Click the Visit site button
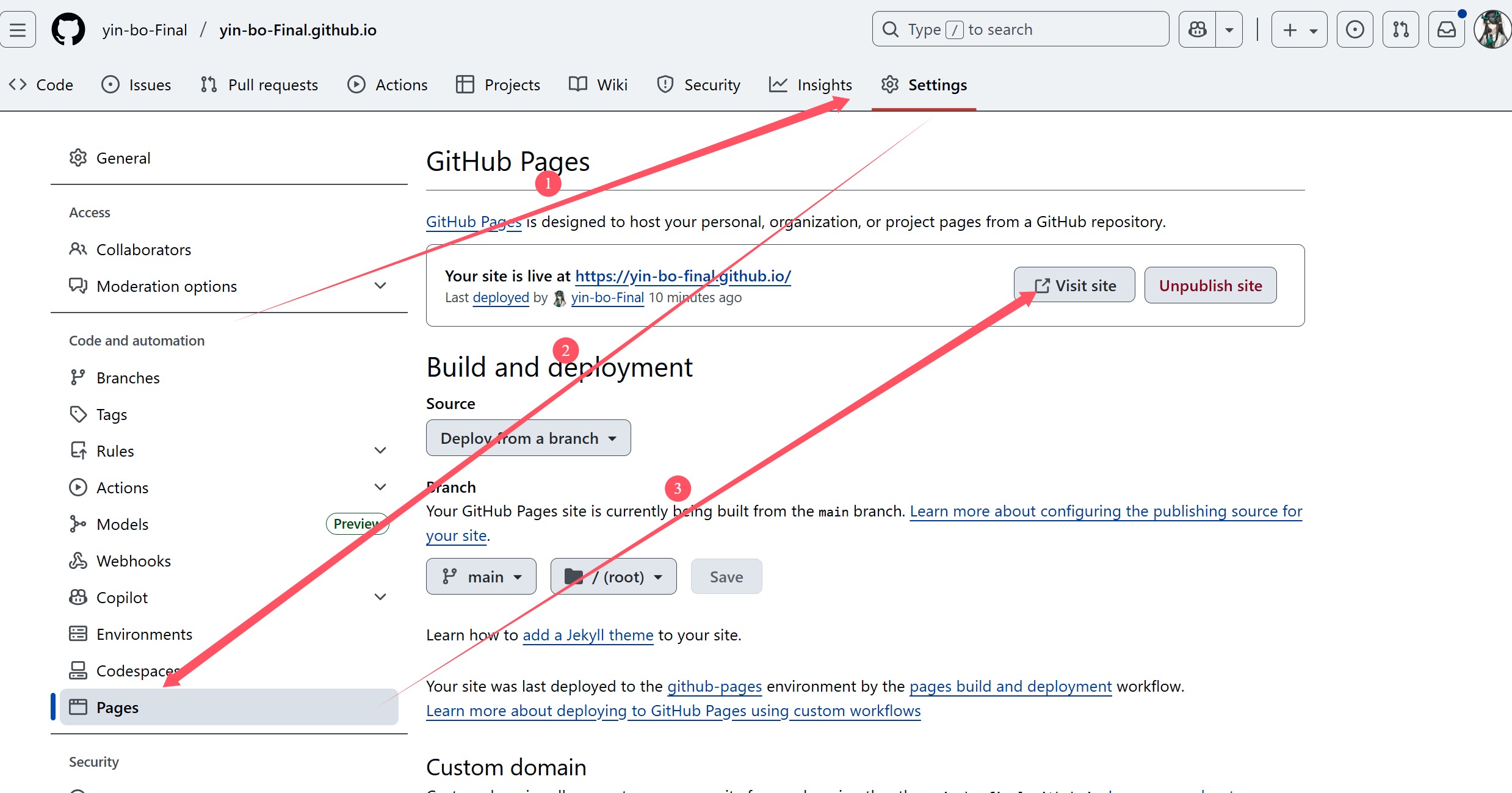 1074,285
